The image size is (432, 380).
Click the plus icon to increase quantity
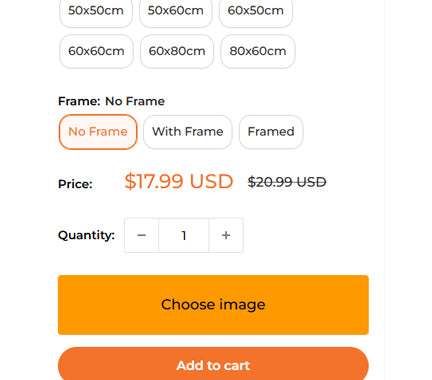(x=226, y=235)
